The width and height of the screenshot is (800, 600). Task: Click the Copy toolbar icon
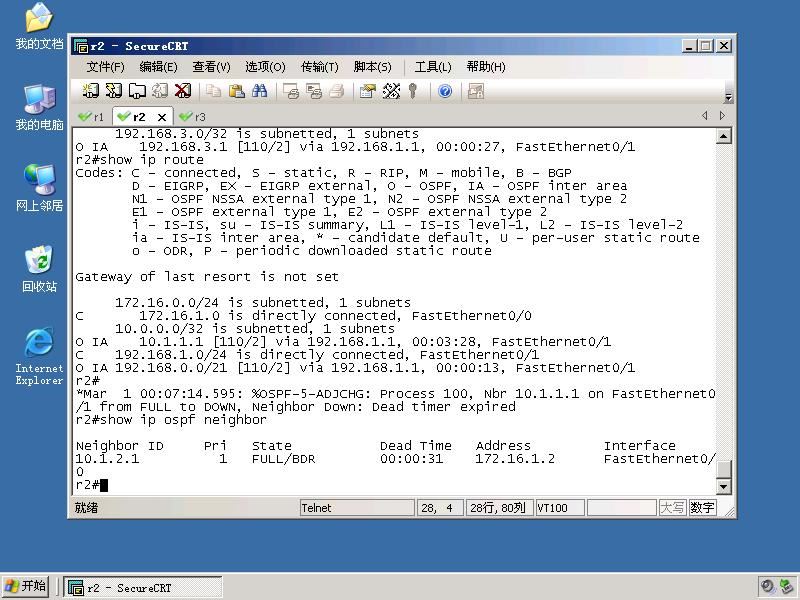(213, 91)
